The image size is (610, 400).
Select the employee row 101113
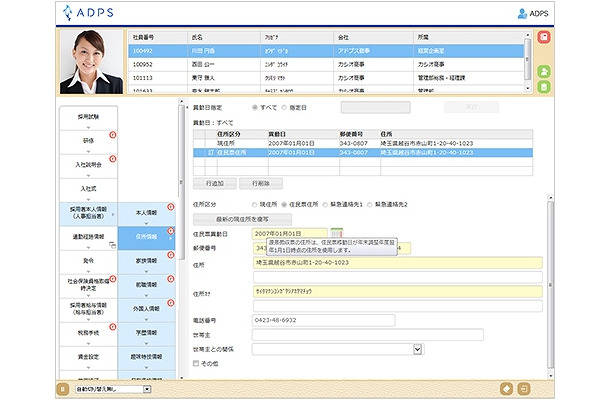click(x=326, y=78)
